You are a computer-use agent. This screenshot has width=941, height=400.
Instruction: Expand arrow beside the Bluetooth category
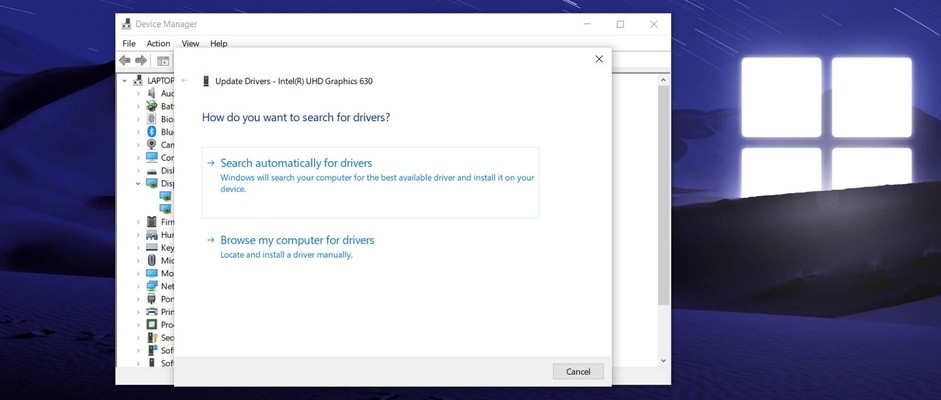137,132
